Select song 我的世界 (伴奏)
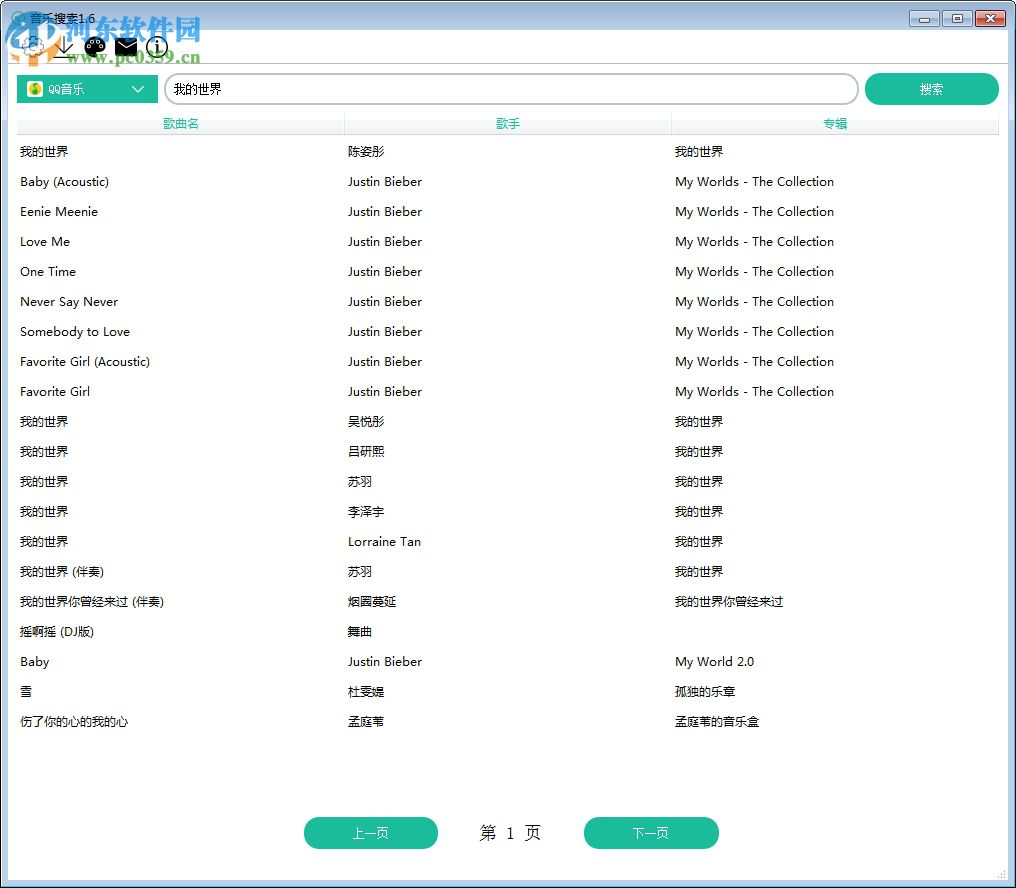 [x=62, y=572]
